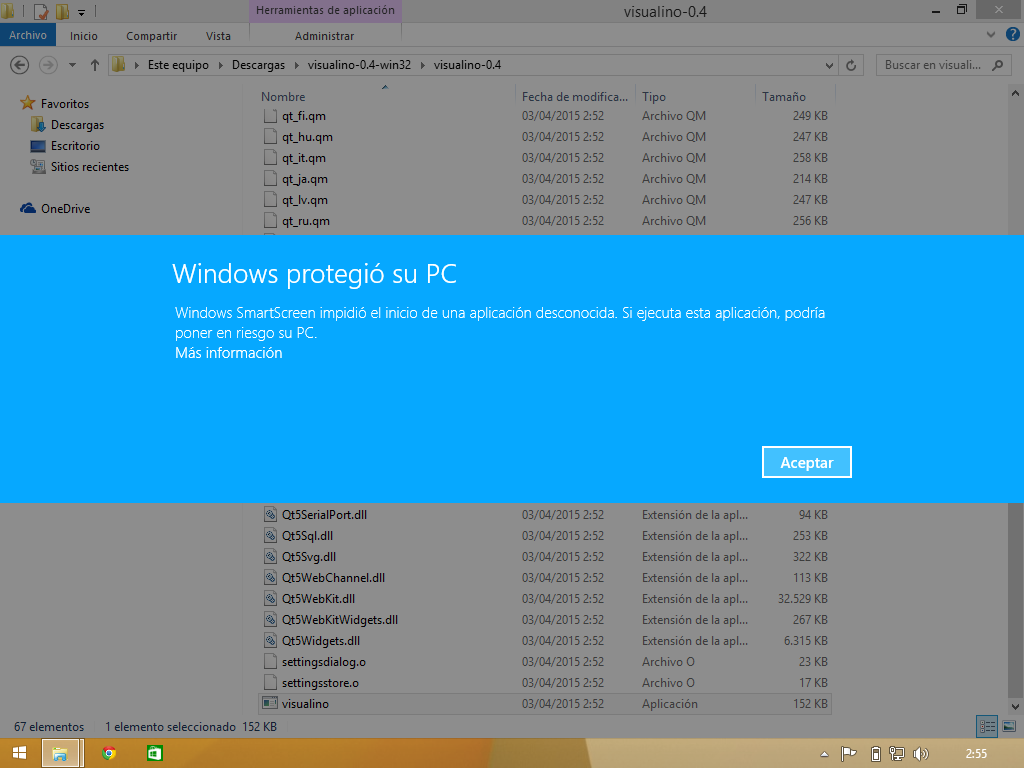1024x768 pixels.
Task: Switch to the Vista ribbon tab
Action: [218, 36]
